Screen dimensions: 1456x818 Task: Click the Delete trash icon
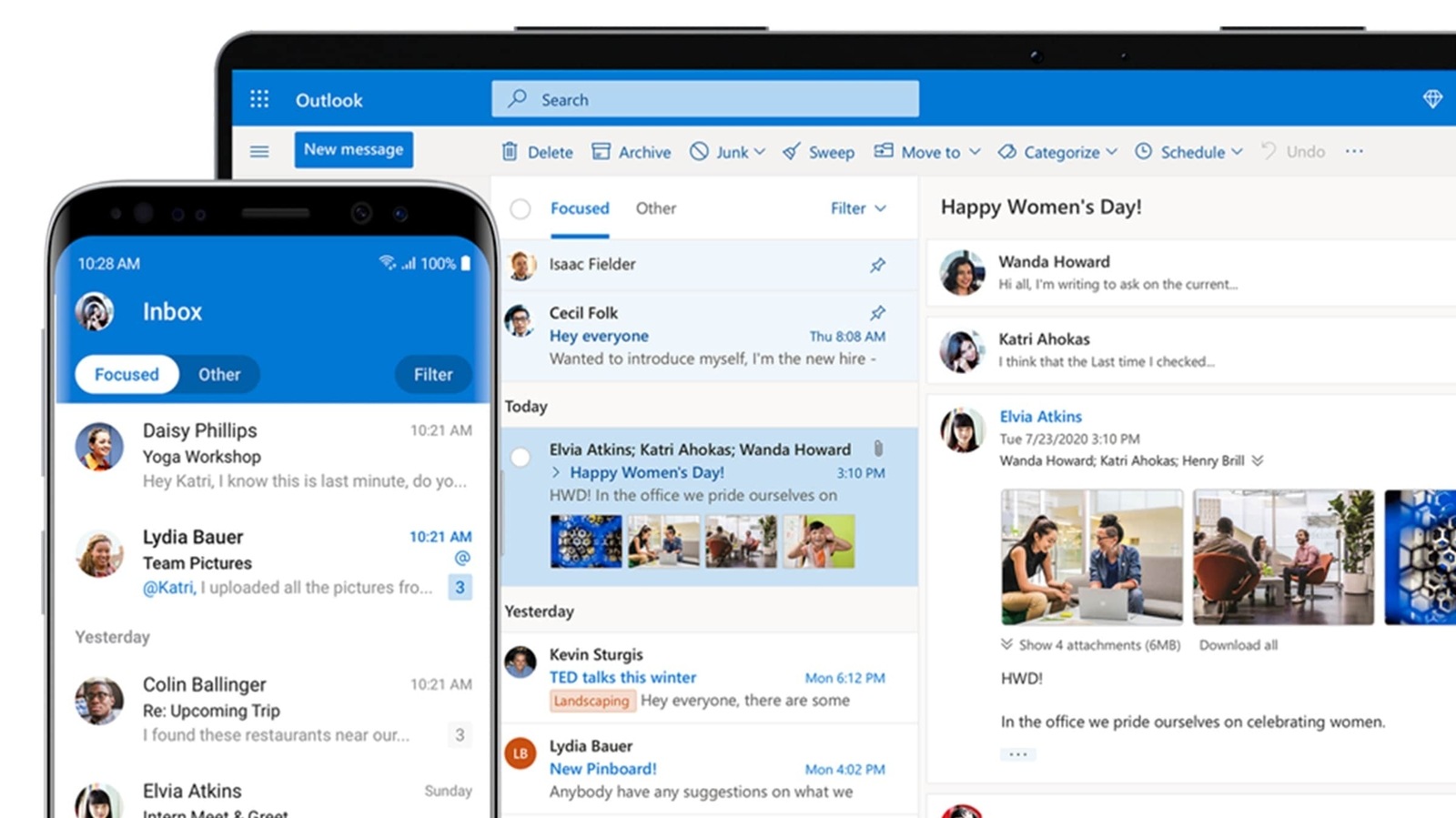[510, 151]
